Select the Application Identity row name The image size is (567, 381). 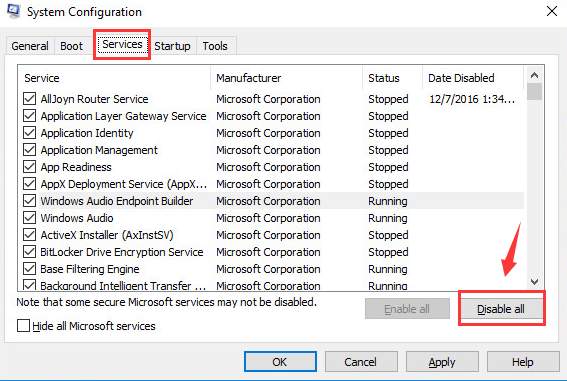[x=87, y=133]
